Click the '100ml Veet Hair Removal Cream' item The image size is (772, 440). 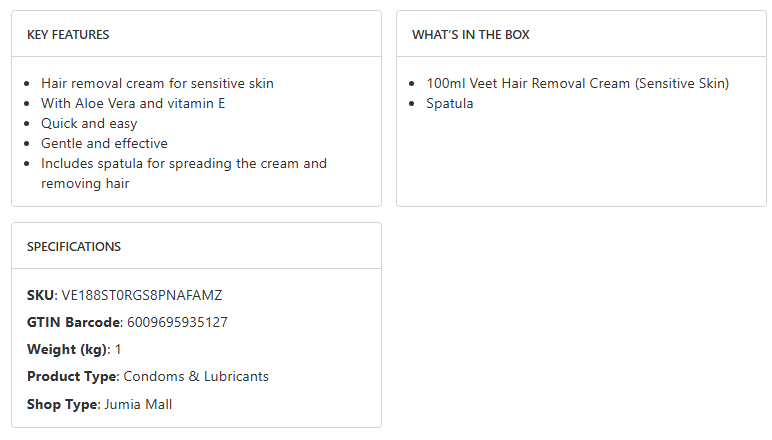(x=577, y=83)
